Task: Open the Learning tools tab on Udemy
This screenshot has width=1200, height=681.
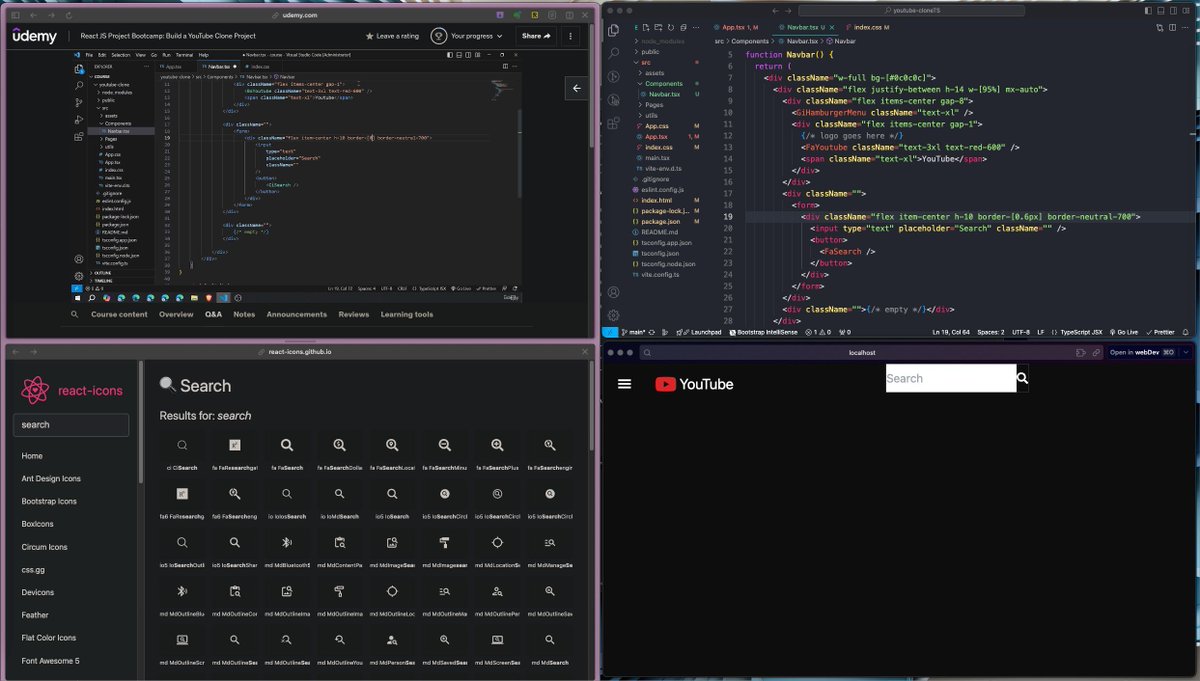Action: [407, 314]
